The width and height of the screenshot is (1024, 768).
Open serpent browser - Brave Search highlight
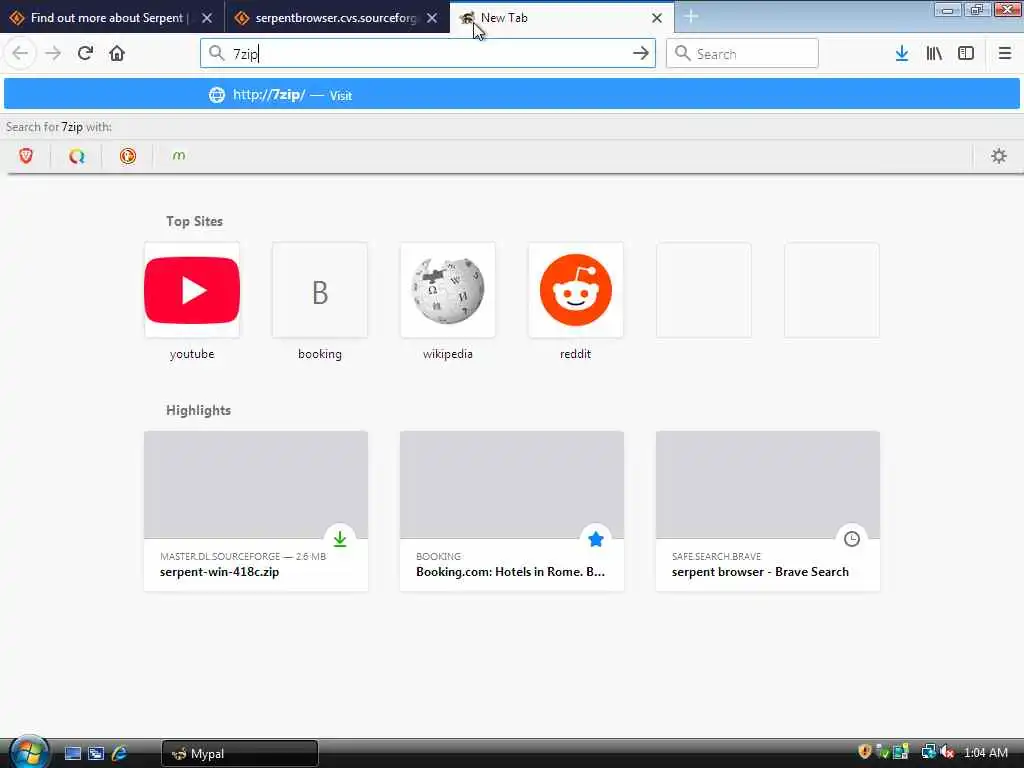(x=768, y=511)
